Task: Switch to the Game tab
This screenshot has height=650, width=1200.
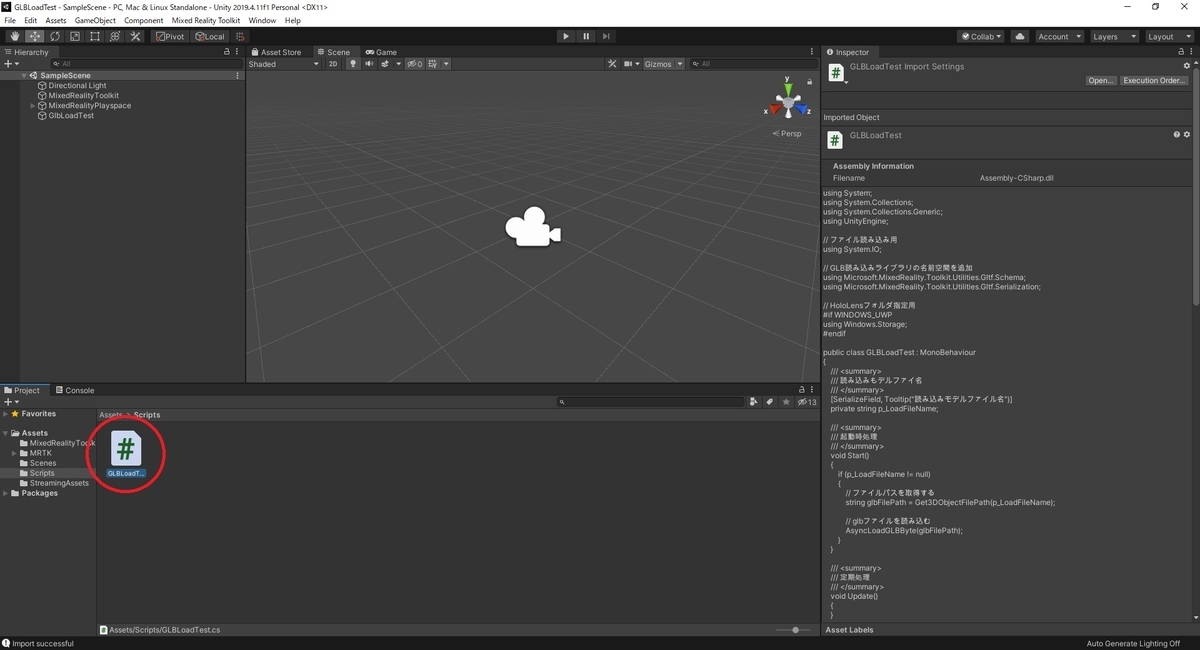Action: click(381, 52)
